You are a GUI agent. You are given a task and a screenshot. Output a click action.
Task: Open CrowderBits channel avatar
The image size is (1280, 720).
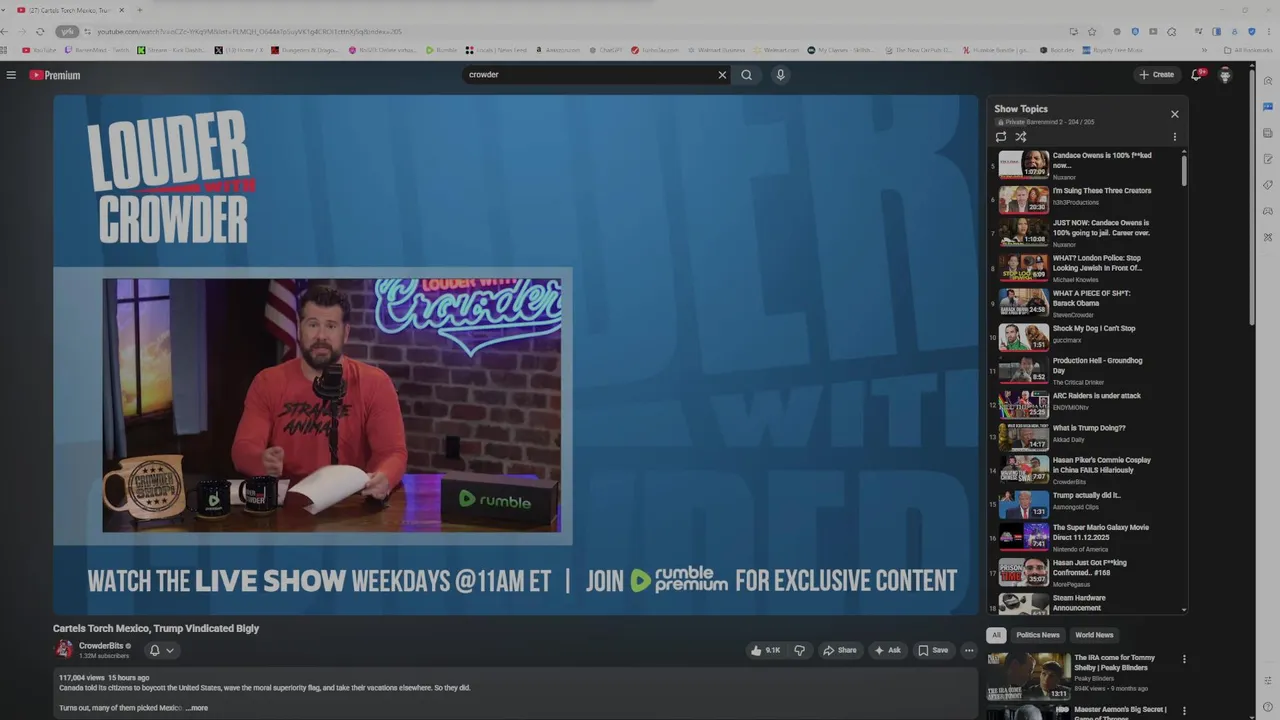click(64, 649)
